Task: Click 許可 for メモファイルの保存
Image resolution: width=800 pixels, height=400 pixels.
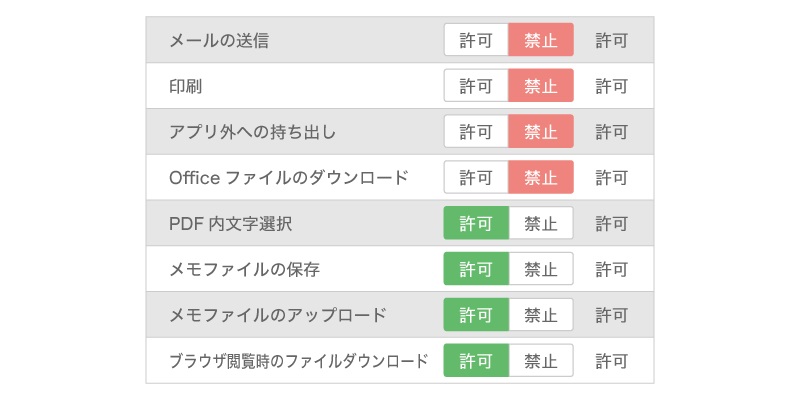Action: 476,269
